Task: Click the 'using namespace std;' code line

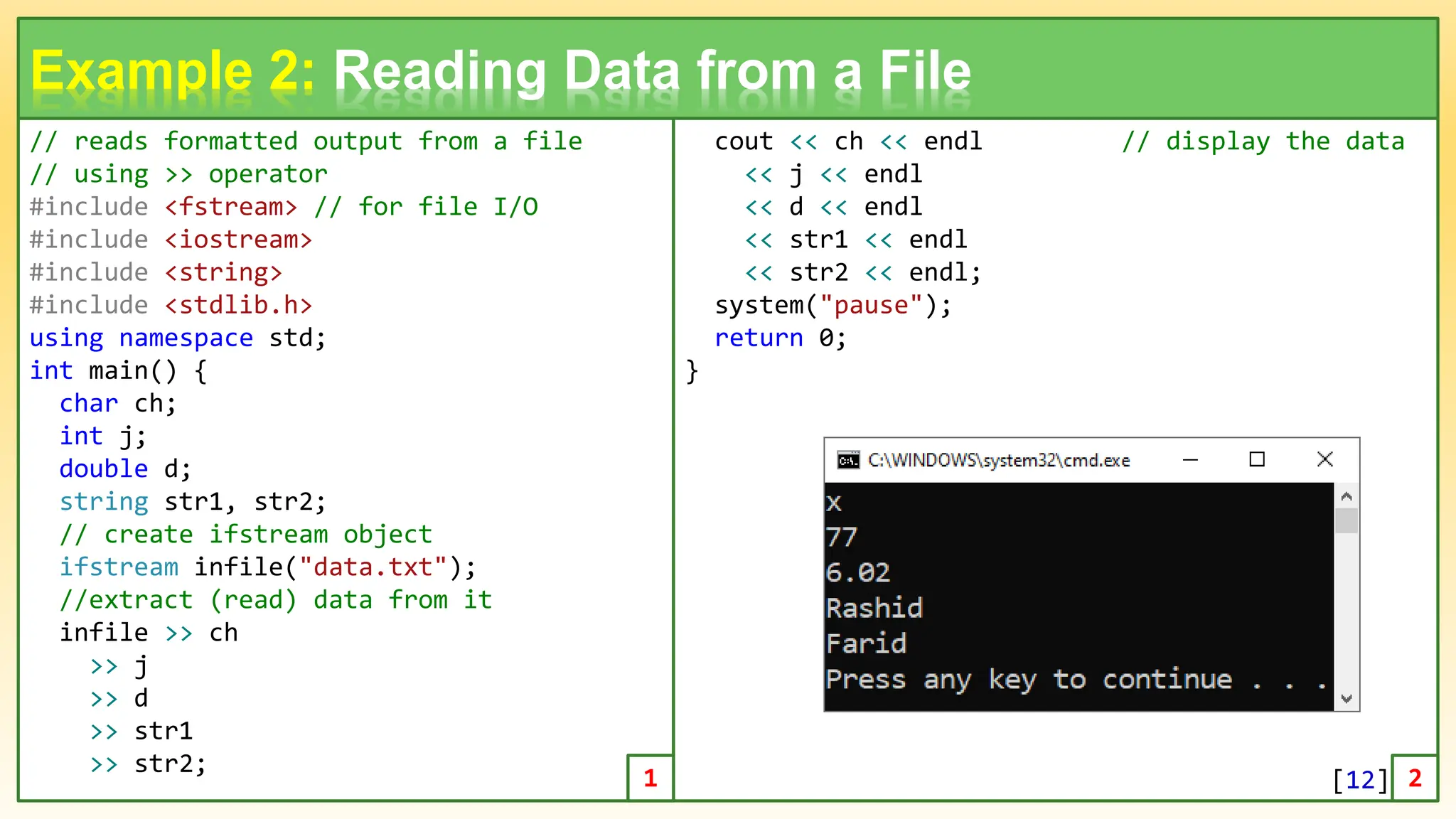Action: coord(178,338)
